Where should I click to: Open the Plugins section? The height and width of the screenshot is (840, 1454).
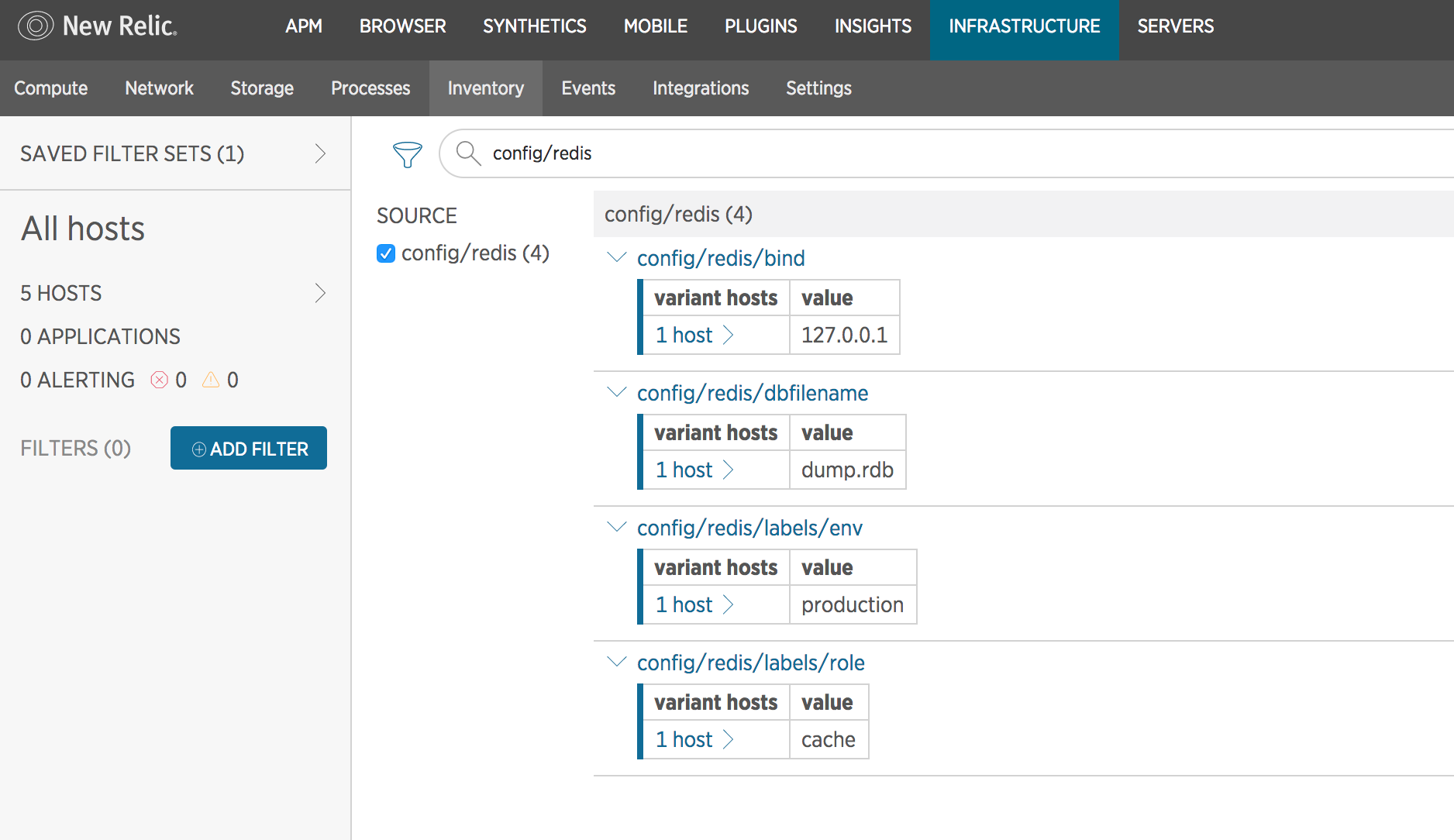[761, 26]
